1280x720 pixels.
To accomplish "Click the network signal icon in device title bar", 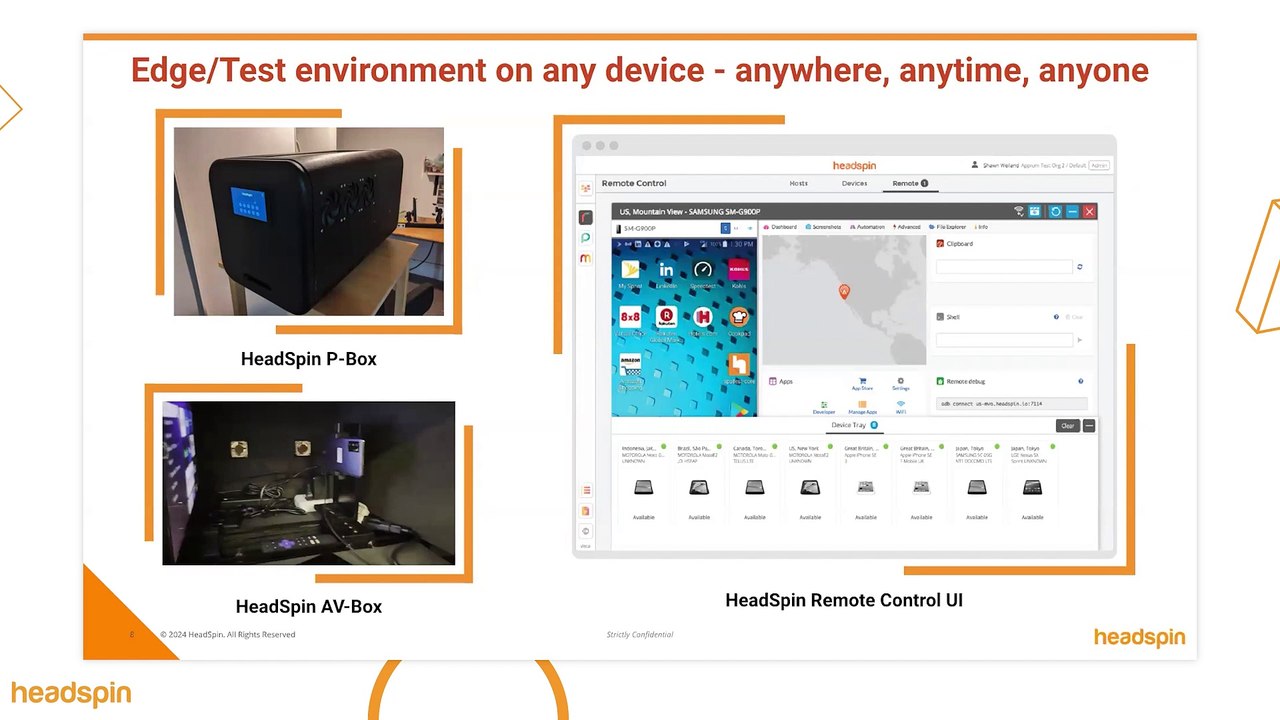I will (1019, 212).
